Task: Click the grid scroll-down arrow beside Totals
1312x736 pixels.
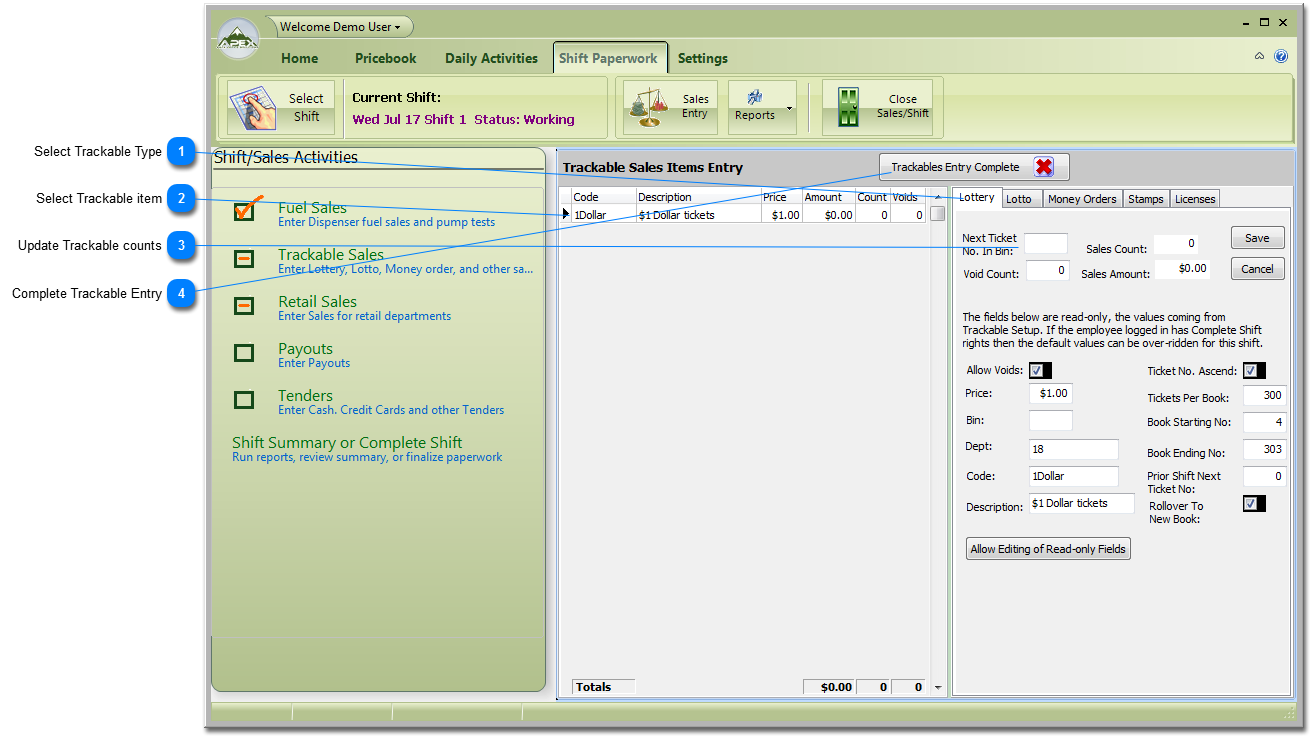Action: pos(938,688)
